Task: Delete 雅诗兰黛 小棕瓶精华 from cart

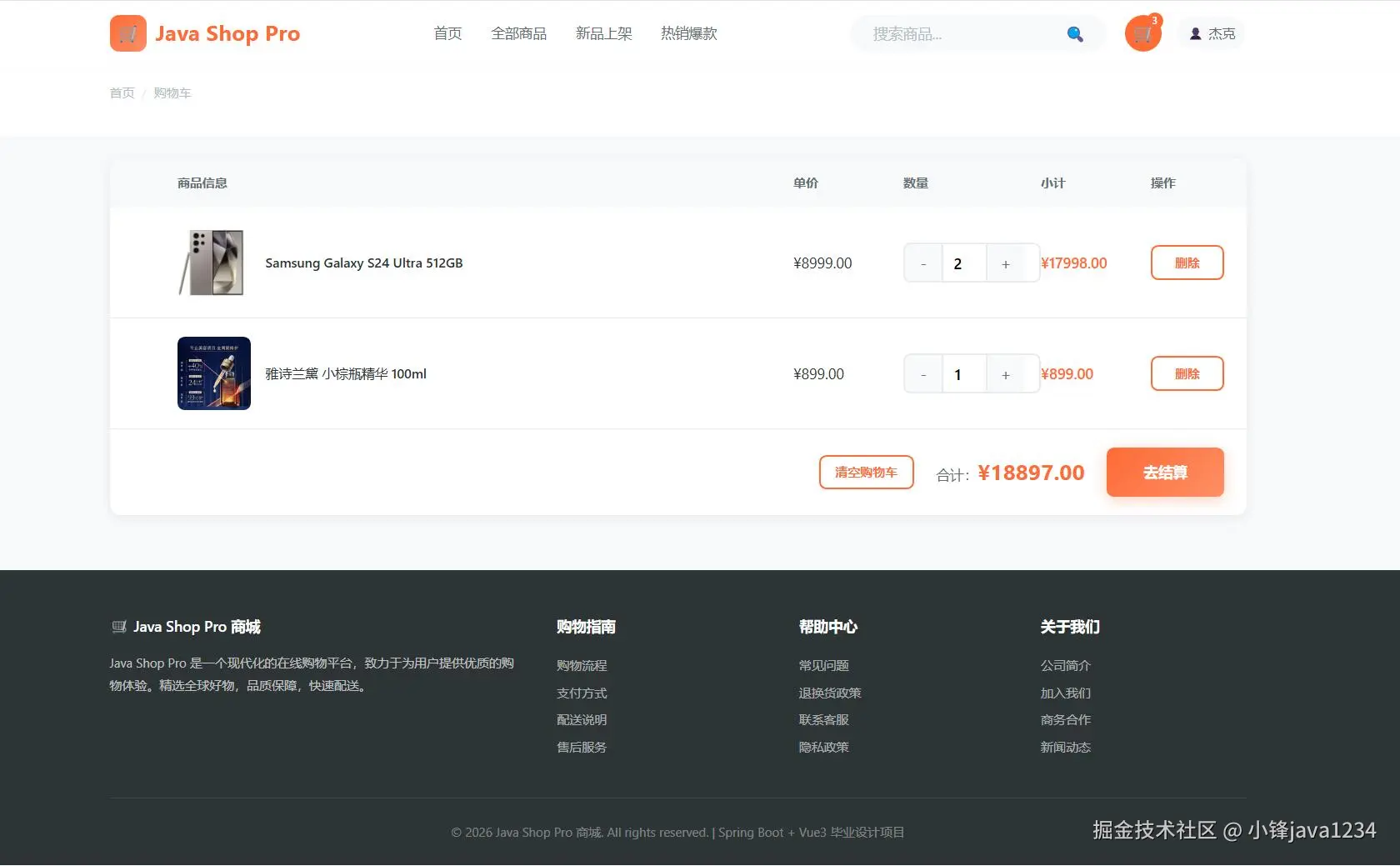Action: point(1187,373)
